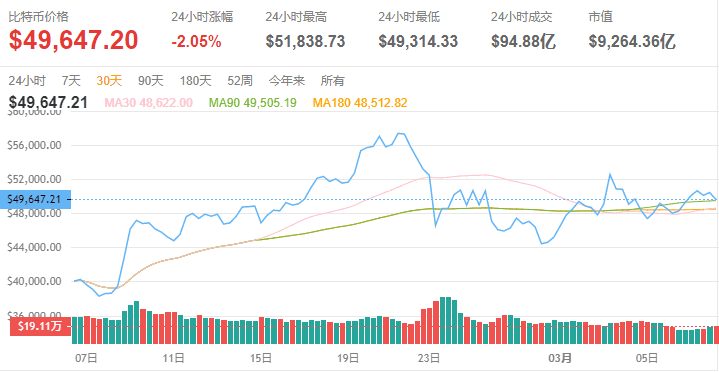Click the 23日 date label
Viewport: 719px width, 372px height.
pos(430,357)
